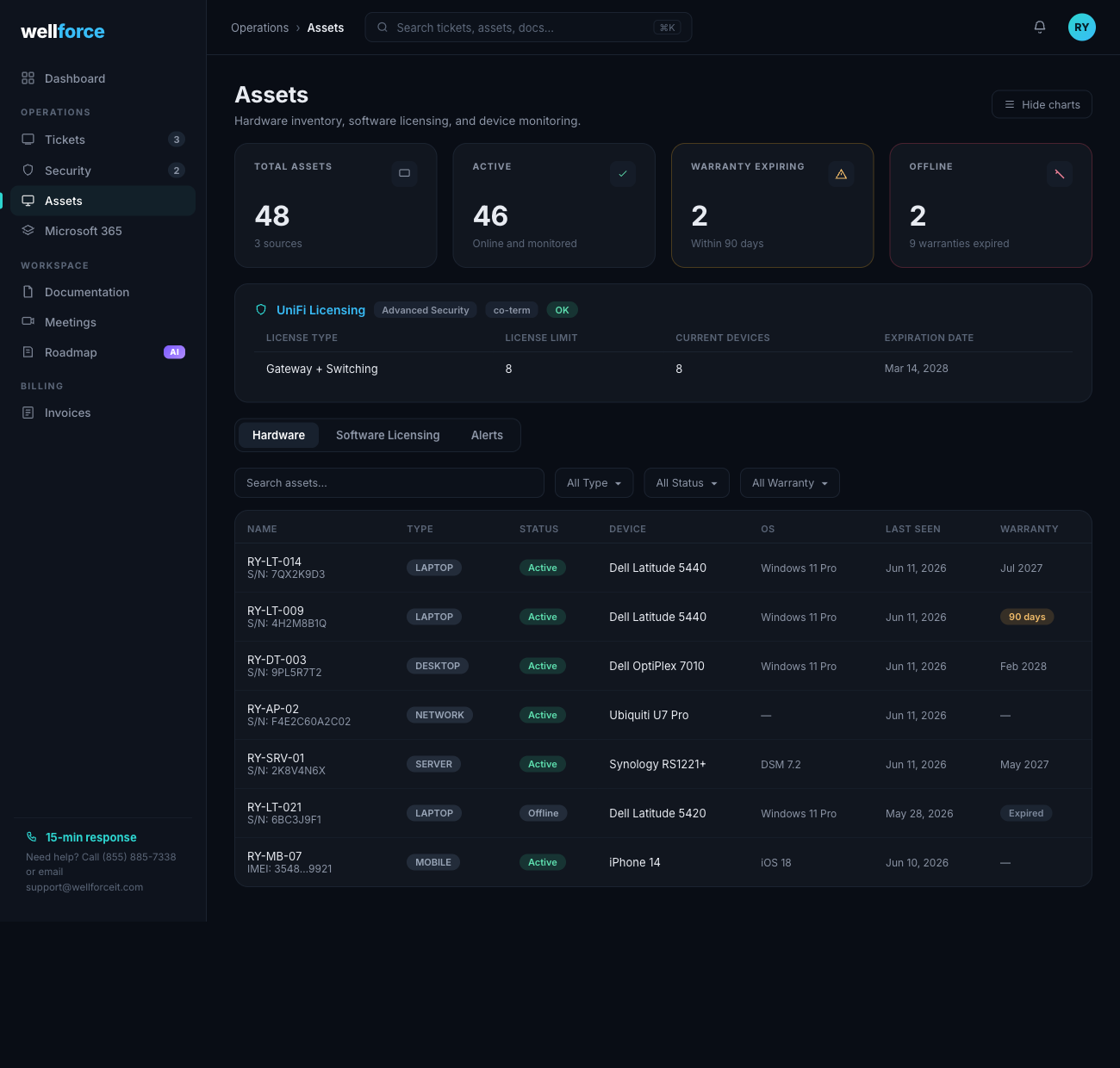Toggle Hide charts button
This screenshot has height=1068, width=1120.
(x=1042, y=104)
